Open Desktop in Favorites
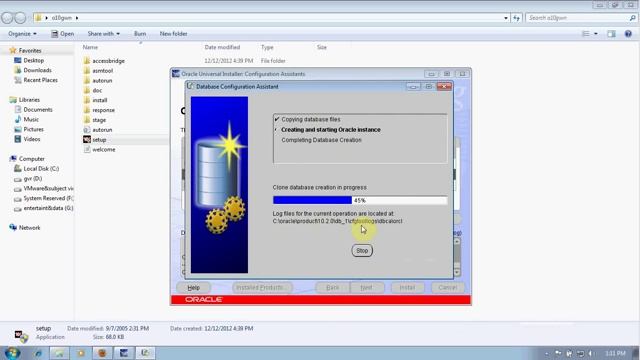 click(33, 60)
